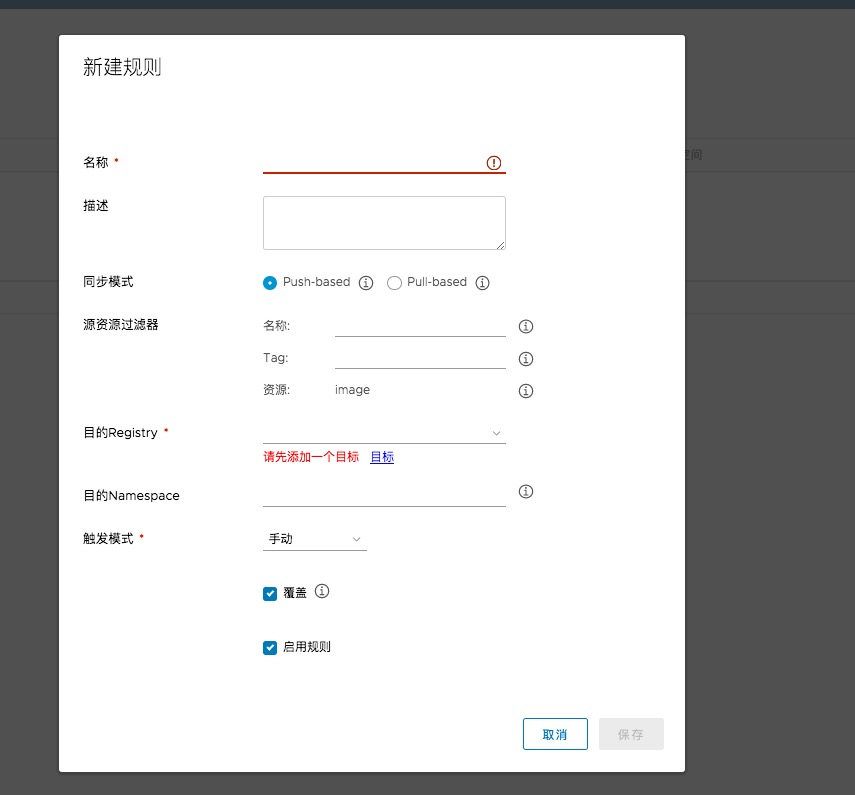Uncheck the 覆盖 checkbox
The height and width of the screenshot is (795, 855).
[x=270, y=594]
